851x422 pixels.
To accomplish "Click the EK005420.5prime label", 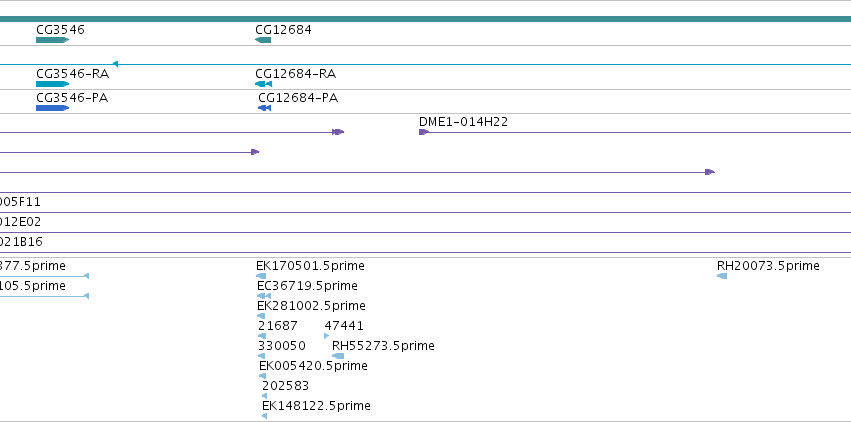I will click(x=314, y=366).
